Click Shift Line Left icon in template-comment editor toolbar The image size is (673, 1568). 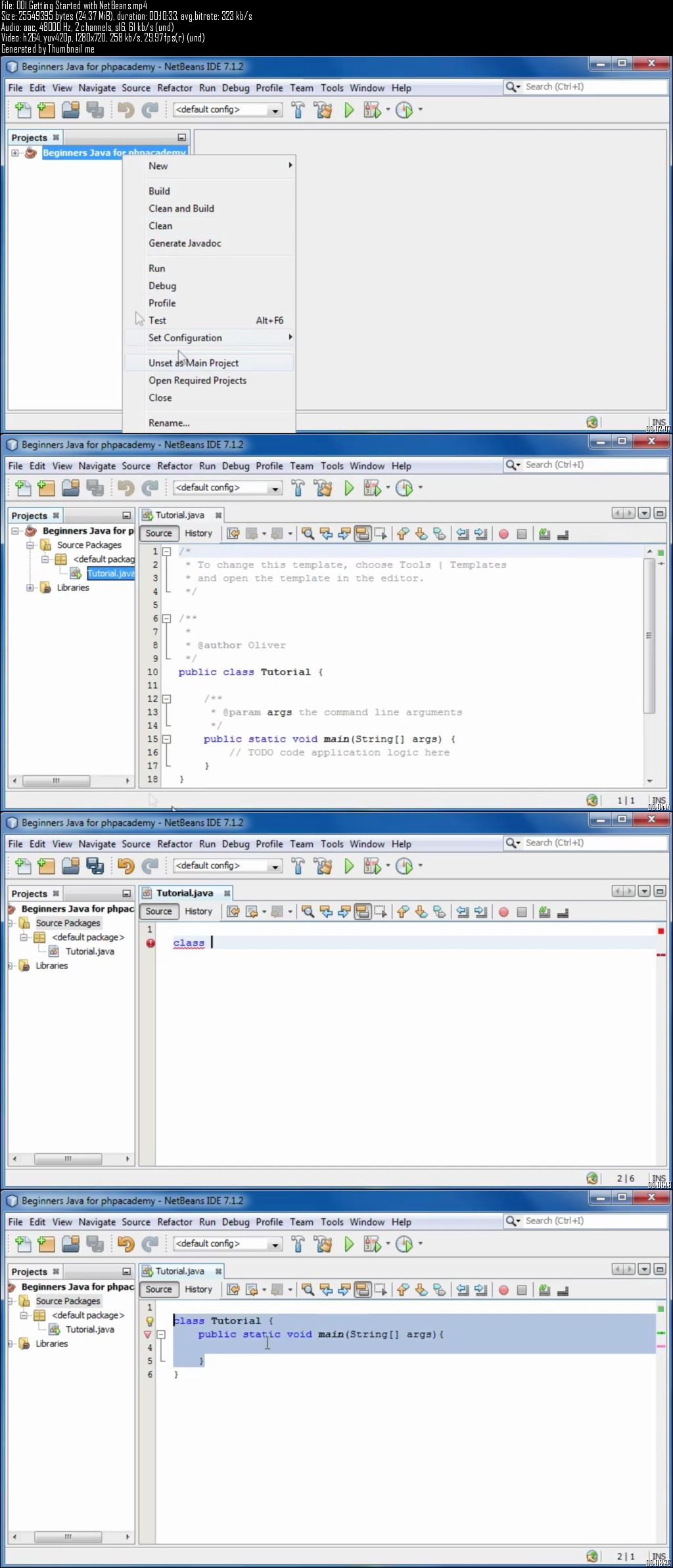463,534
